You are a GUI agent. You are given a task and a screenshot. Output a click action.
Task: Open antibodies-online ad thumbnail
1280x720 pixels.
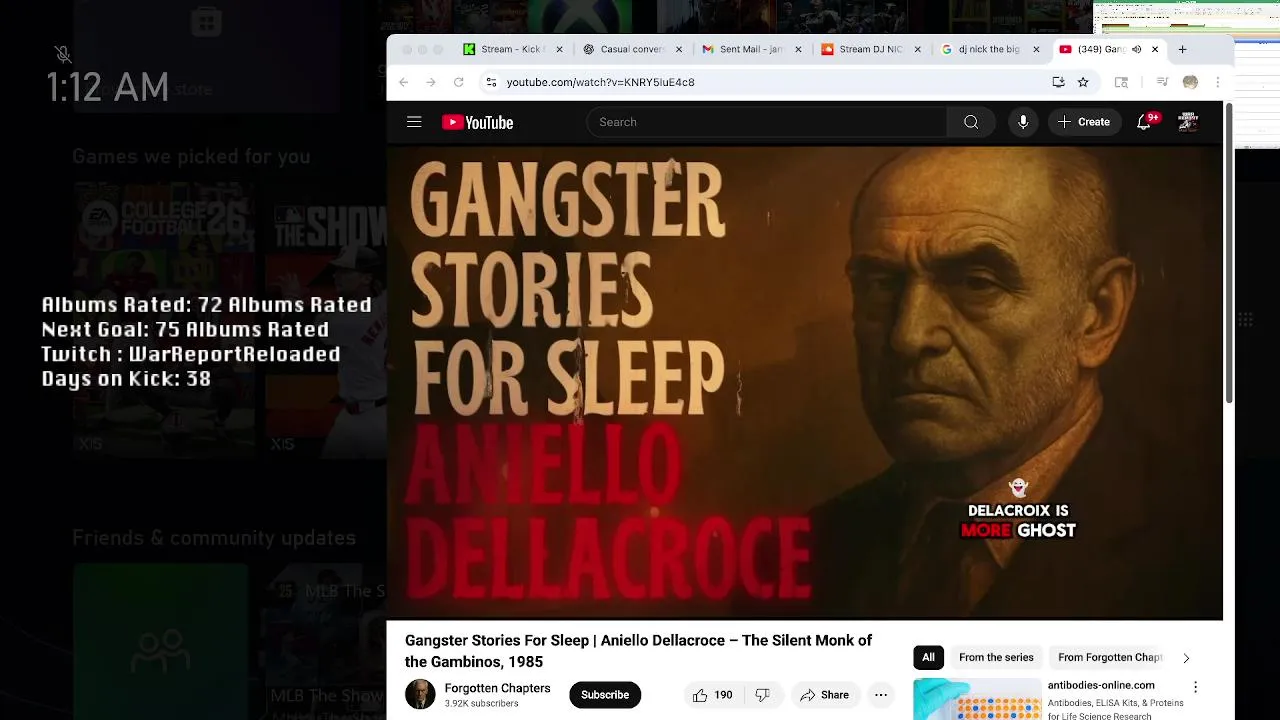tap(976, 699)
